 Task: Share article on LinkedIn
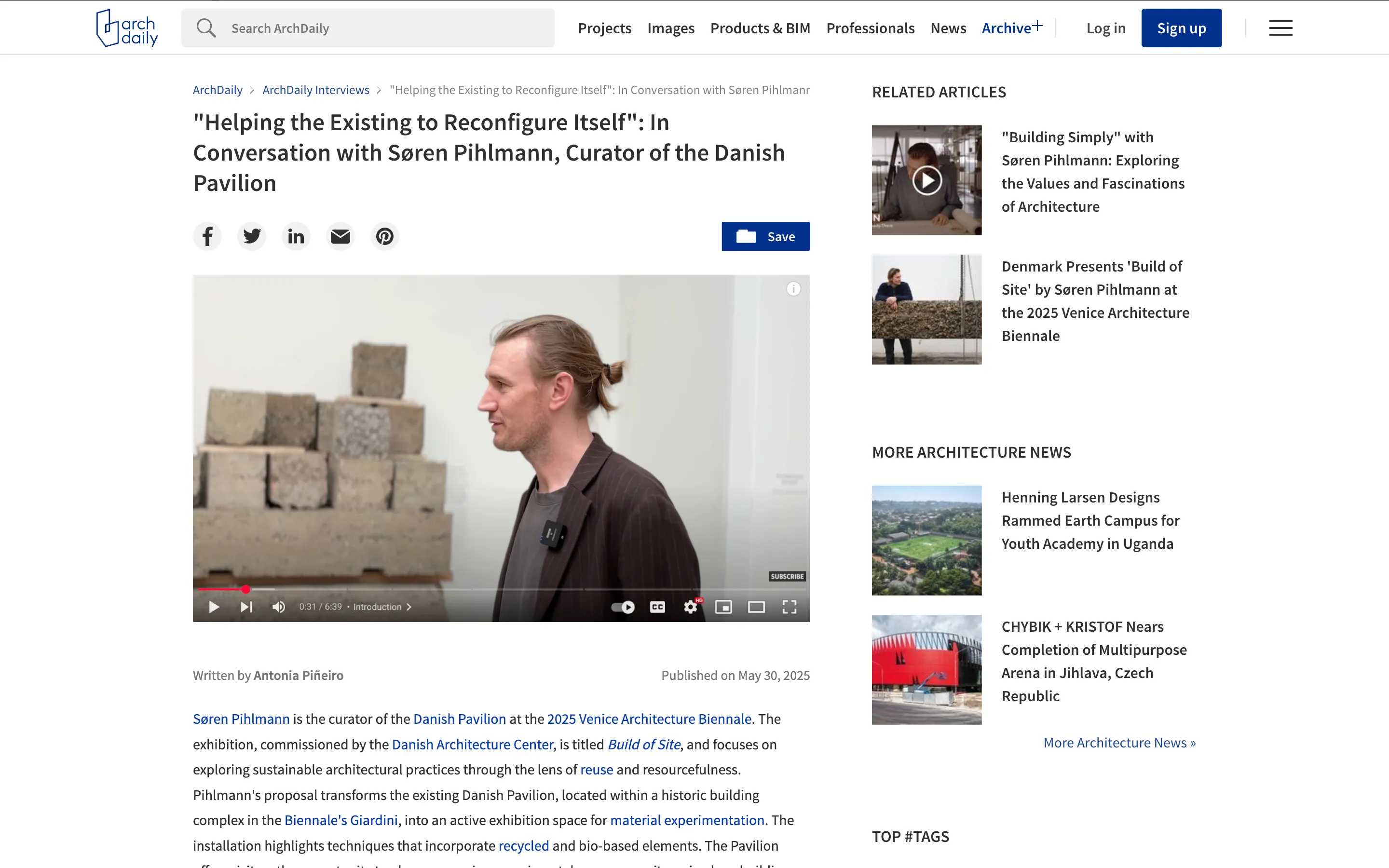click(296, 236)
